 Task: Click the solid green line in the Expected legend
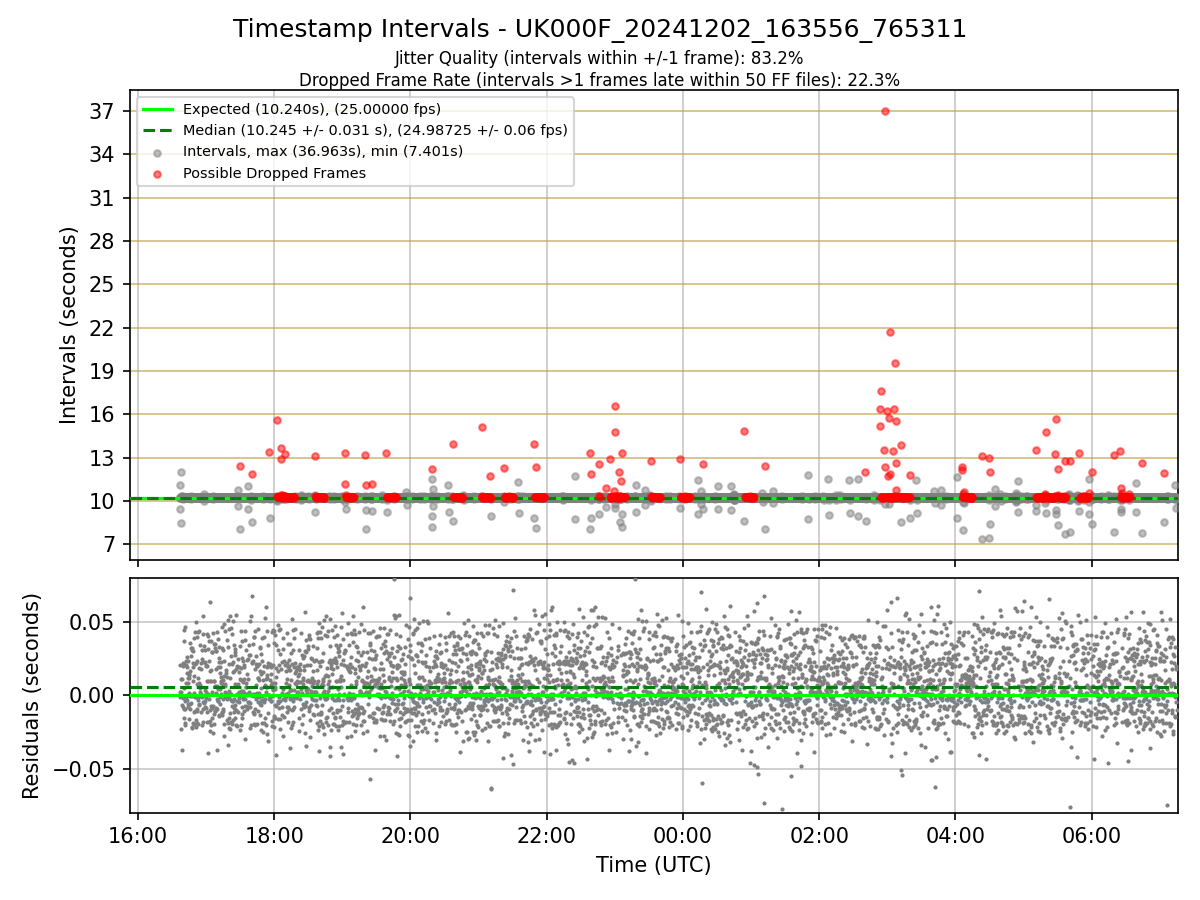point(158,109)
